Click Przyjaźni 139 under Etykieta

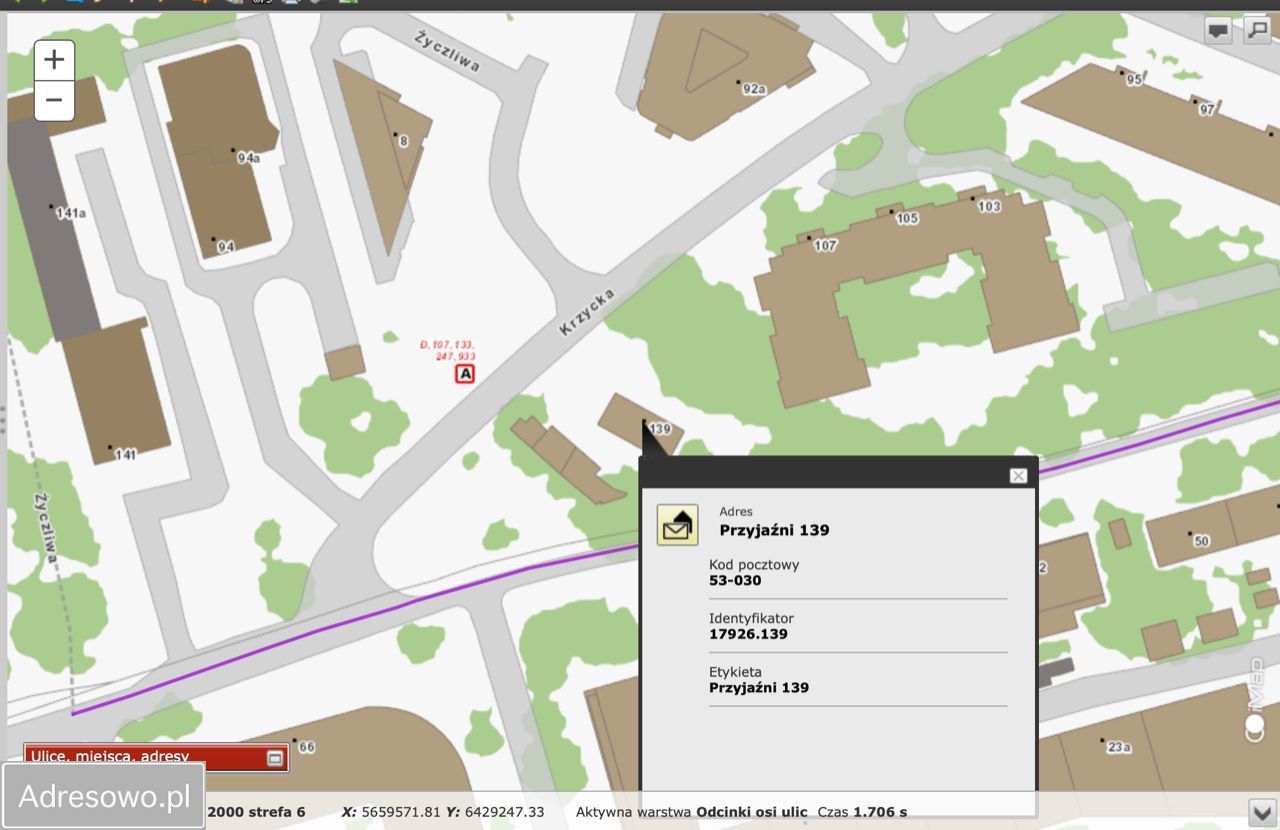759,688
